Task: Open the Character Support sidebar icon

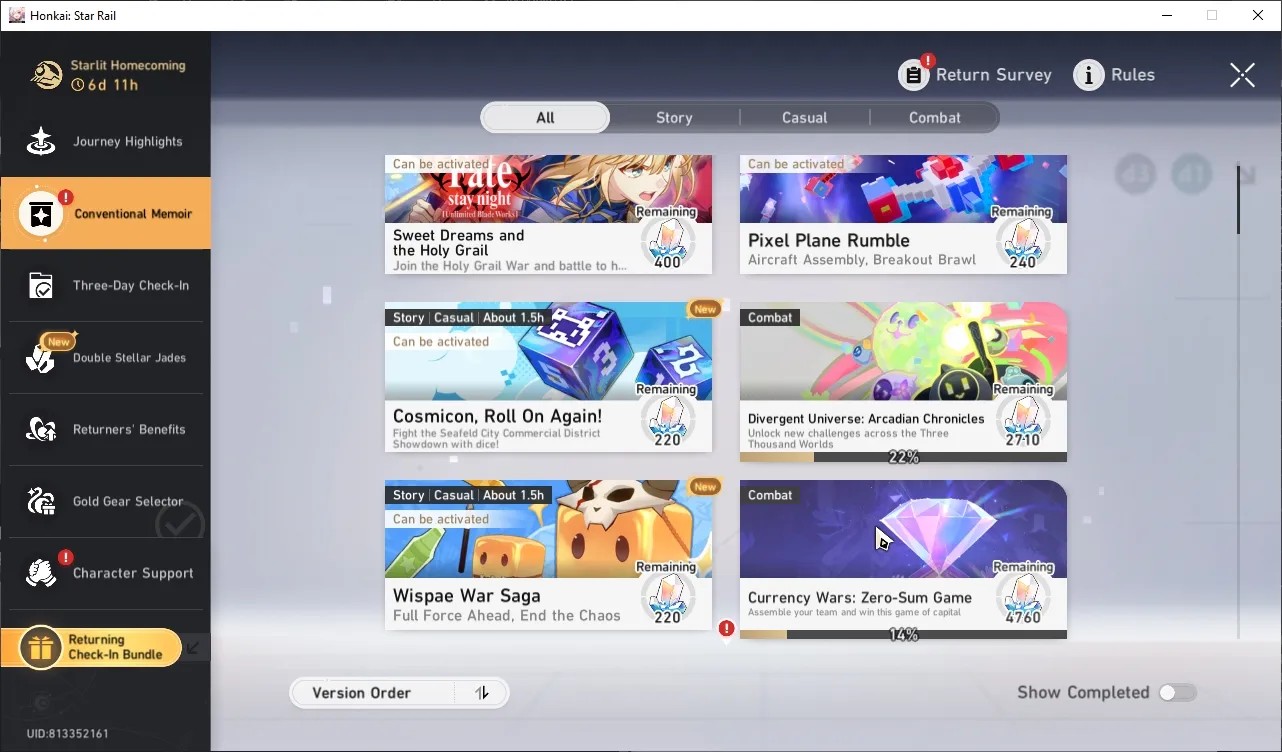Action: click(x=41, y=574)
